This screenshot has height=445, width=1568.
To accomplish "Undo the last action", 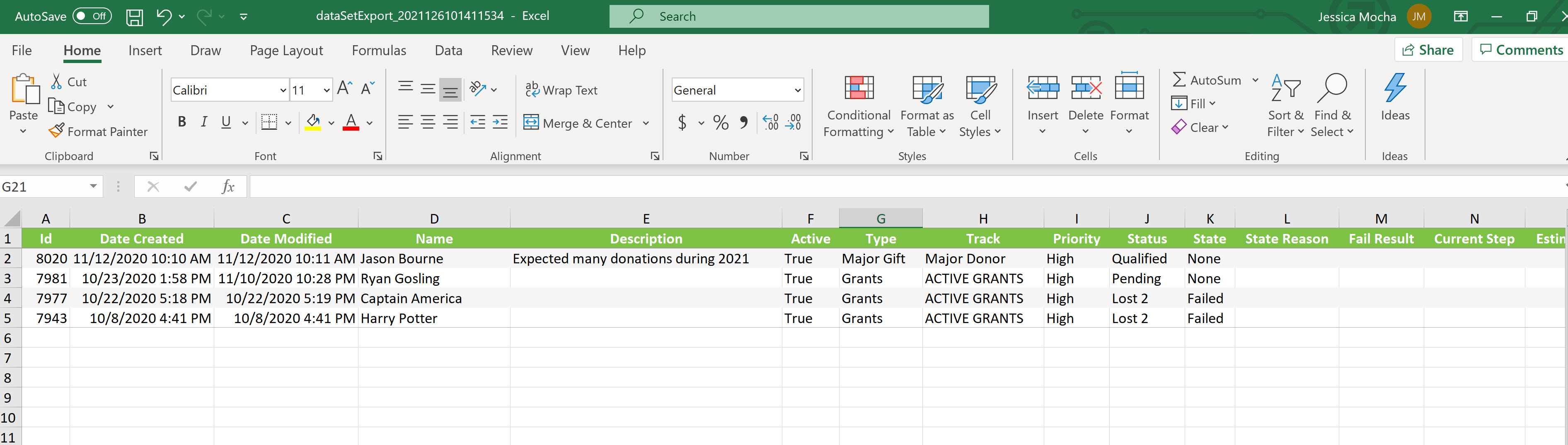I will (x=163, y=17).
